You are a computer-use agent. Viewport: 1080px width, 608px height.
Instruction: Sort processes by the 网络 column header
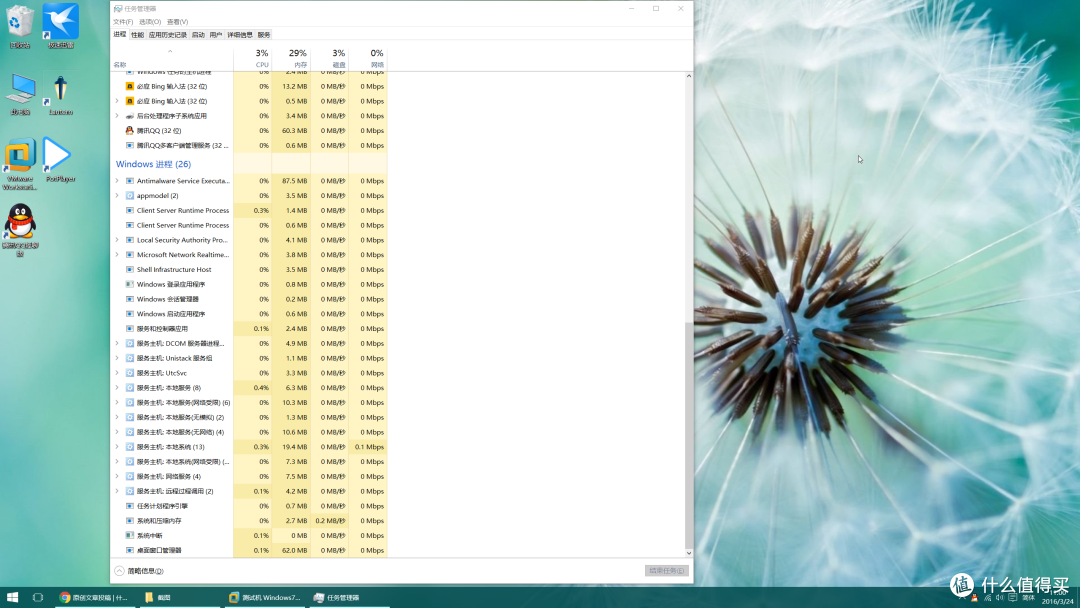coord(368,59)
